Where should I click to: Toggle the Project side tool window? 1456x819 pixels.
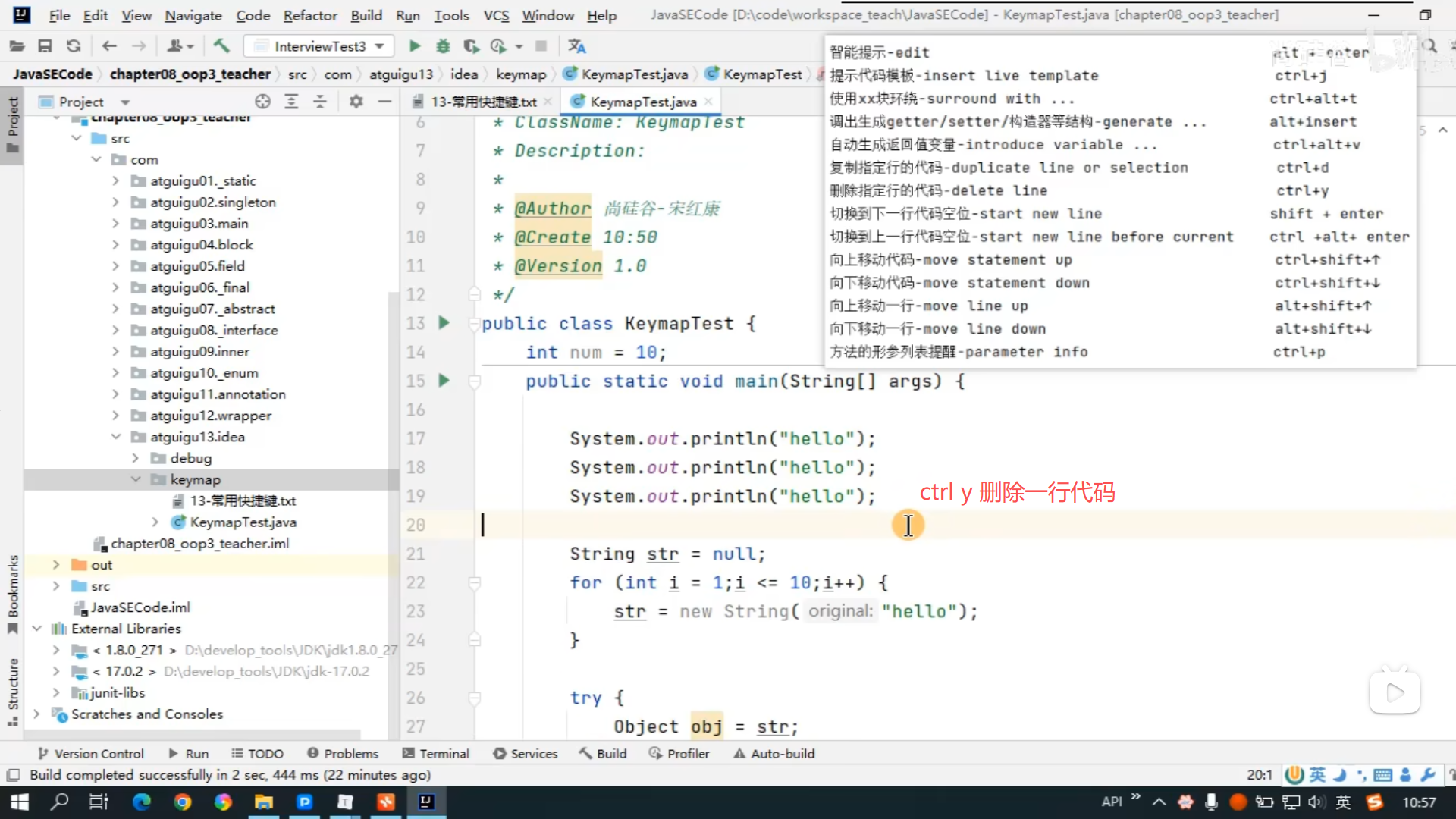pyautogui.click(x=13, y=123)
